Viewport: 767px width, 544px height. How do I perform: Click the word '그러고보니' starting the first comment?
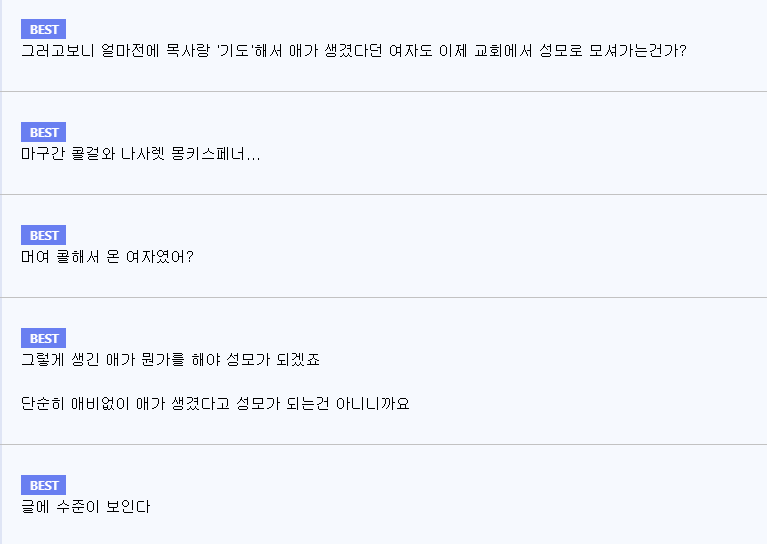[57, 50]
